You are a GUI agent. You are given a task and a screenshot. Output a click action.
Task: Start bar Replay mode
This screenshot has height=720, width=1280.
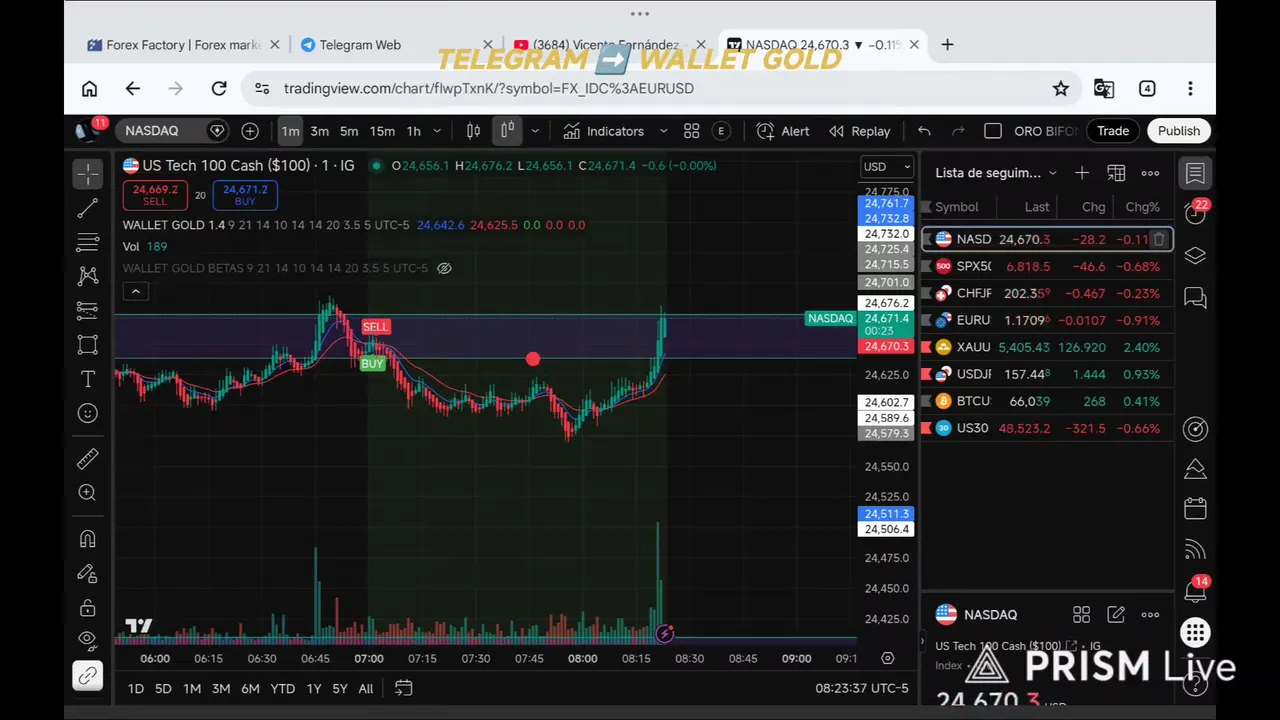pos(860,131)
